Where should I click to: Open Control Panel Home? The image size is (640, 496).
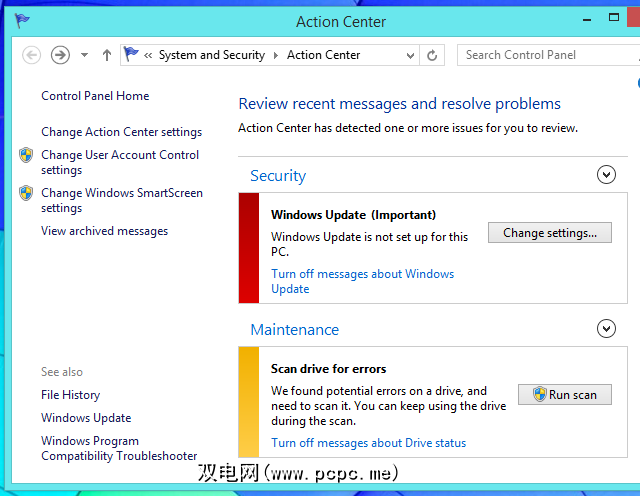pos(95,96)
